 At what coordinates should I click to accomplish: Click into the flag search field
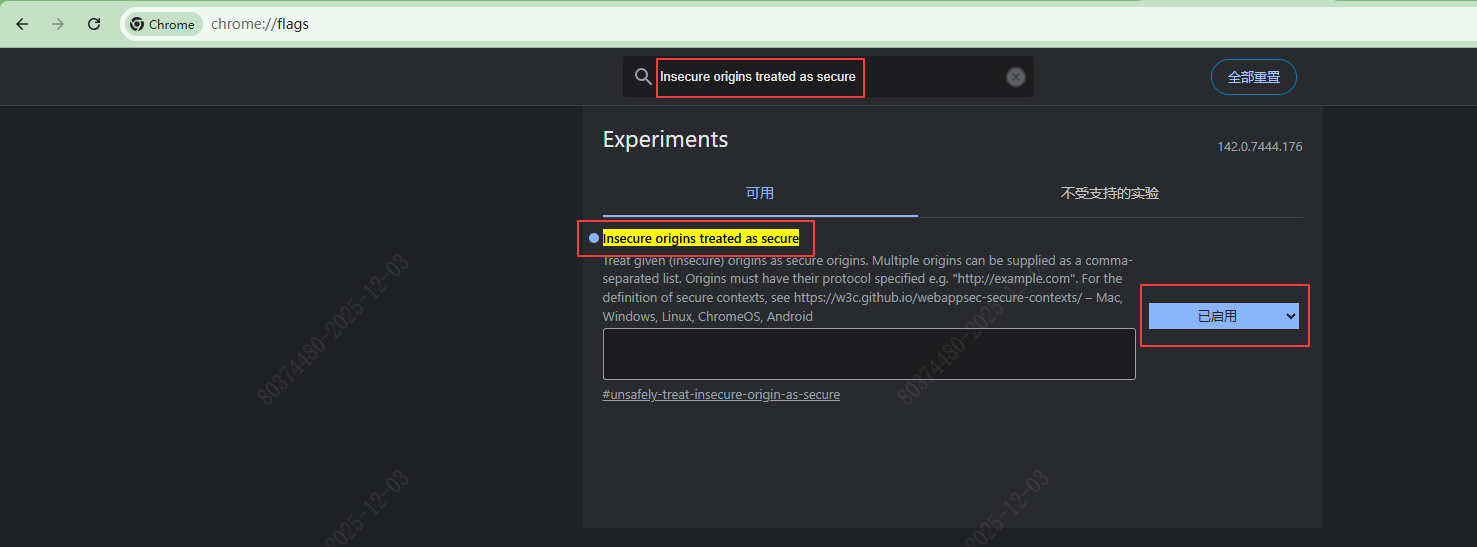pos(830,77)
